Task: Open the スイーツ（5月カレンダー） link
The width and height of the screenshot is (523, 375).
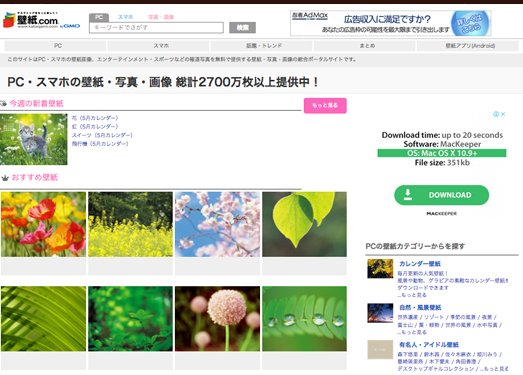Action: pyautogui.click(x=102, y=135)
